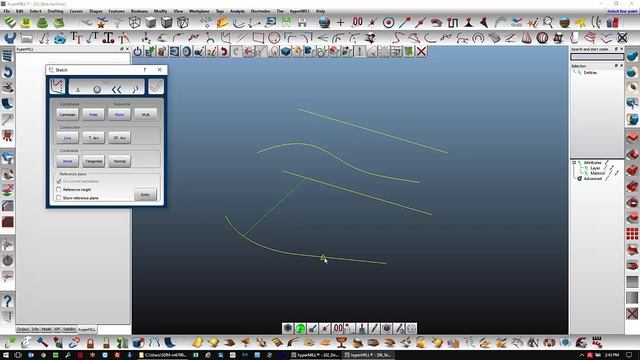Select T. Arc construction mode
This screenshot has width=640, height=360.
pos(93,138)
